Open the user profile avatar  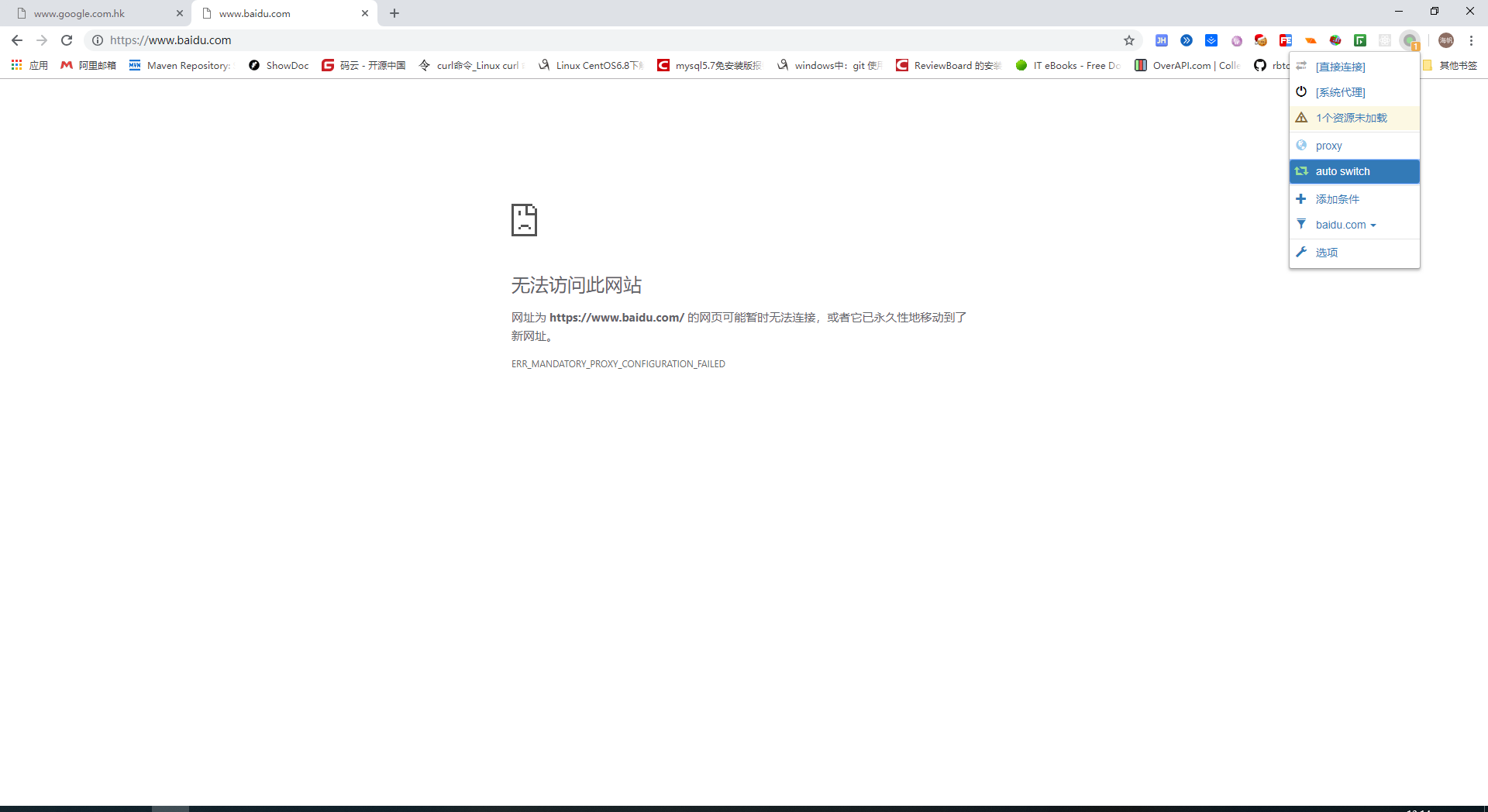pyautogui.click(x=1446, y=40)
